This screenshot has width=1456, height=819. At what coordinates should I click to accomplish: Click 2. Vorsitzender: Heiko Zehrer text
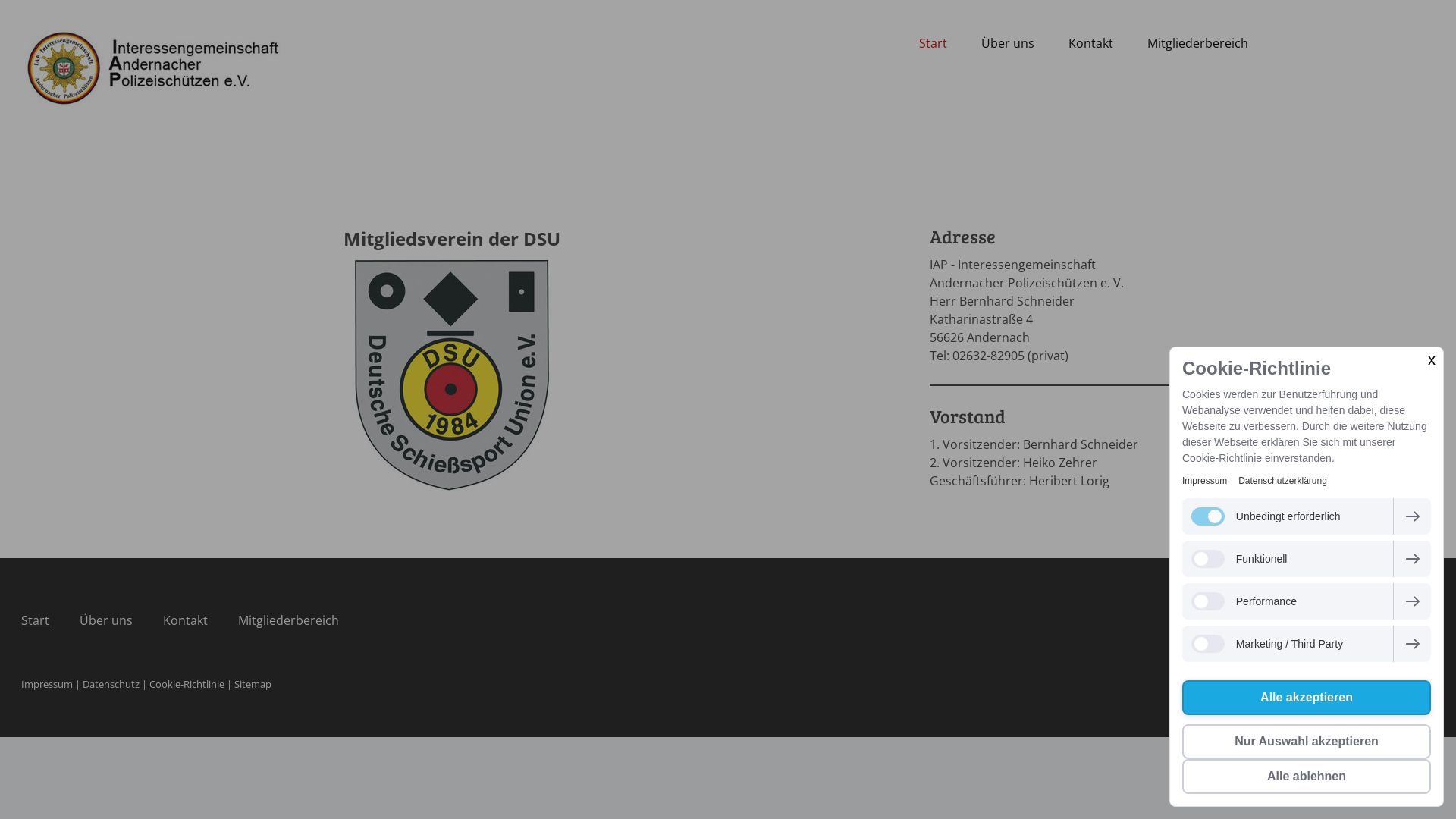[x=1013, y=463]
